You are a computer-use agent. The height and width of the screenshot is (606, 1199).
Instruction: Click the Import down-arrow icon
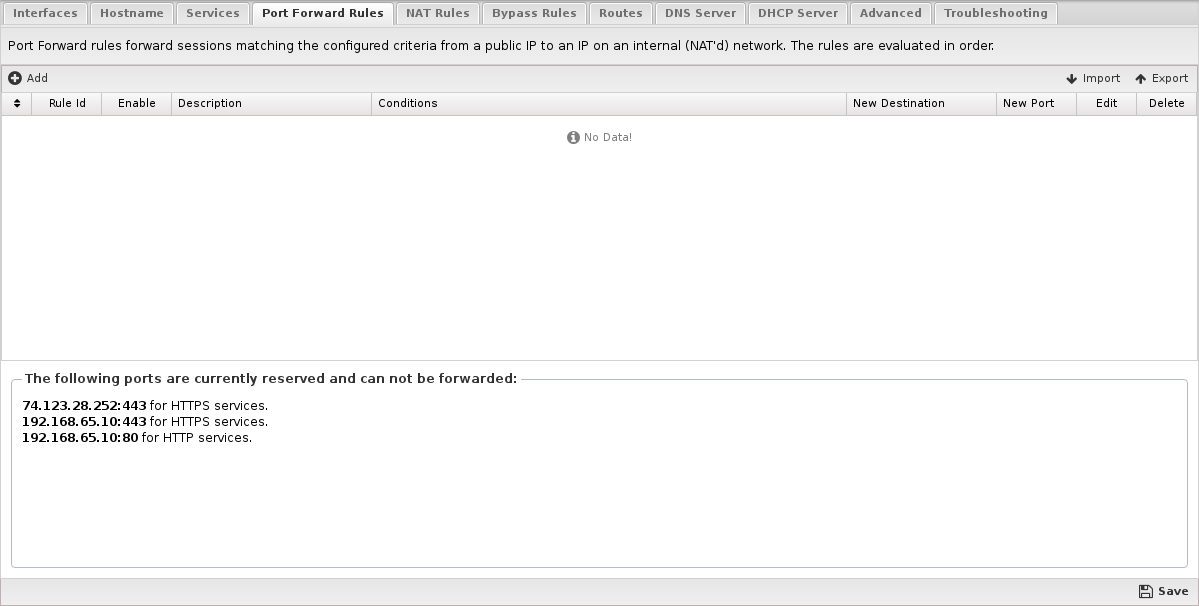[1071, 79]
